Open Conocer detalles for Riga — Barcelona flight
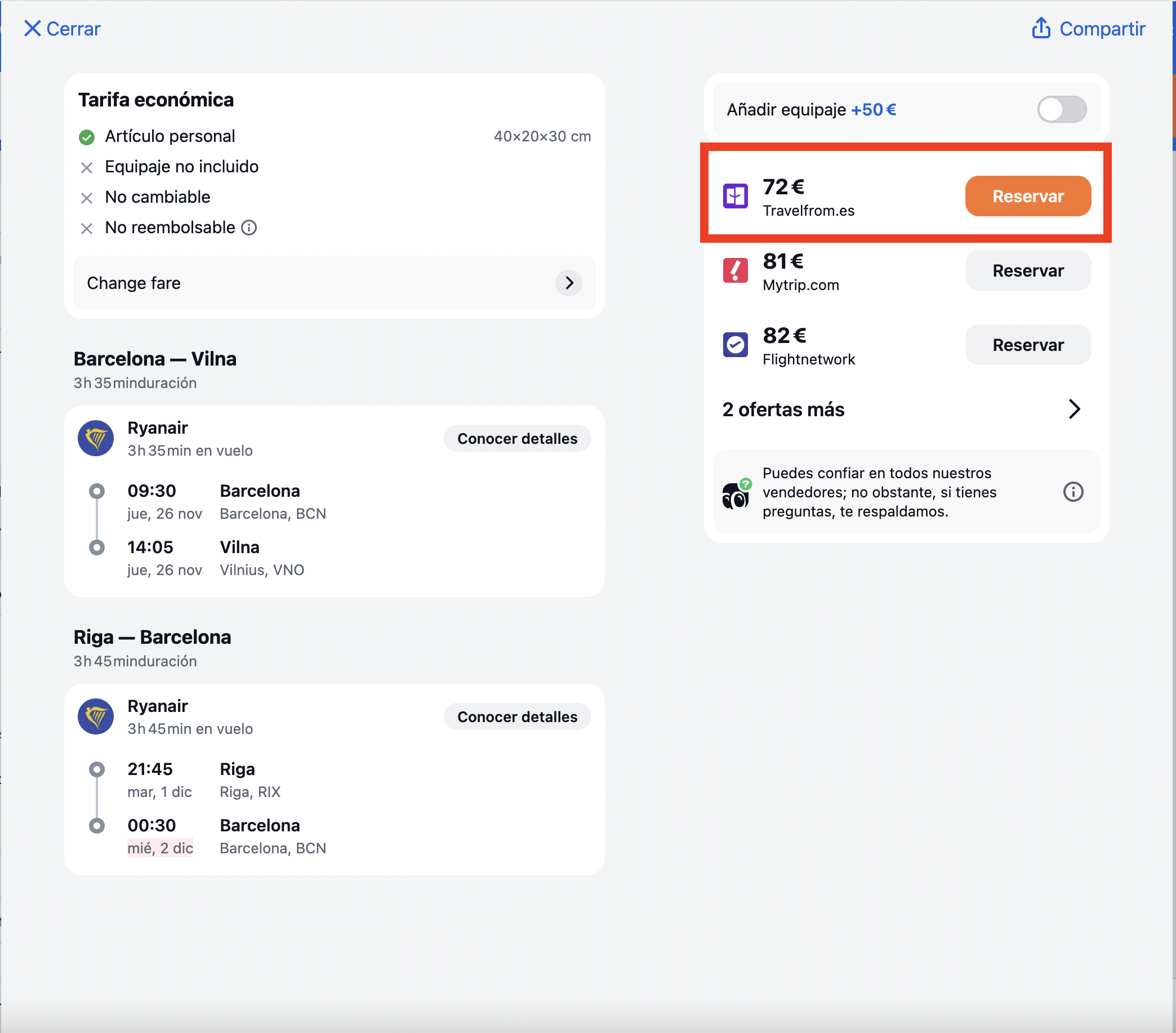The width and height of the screenshot is (1176, 1033). 516,716
